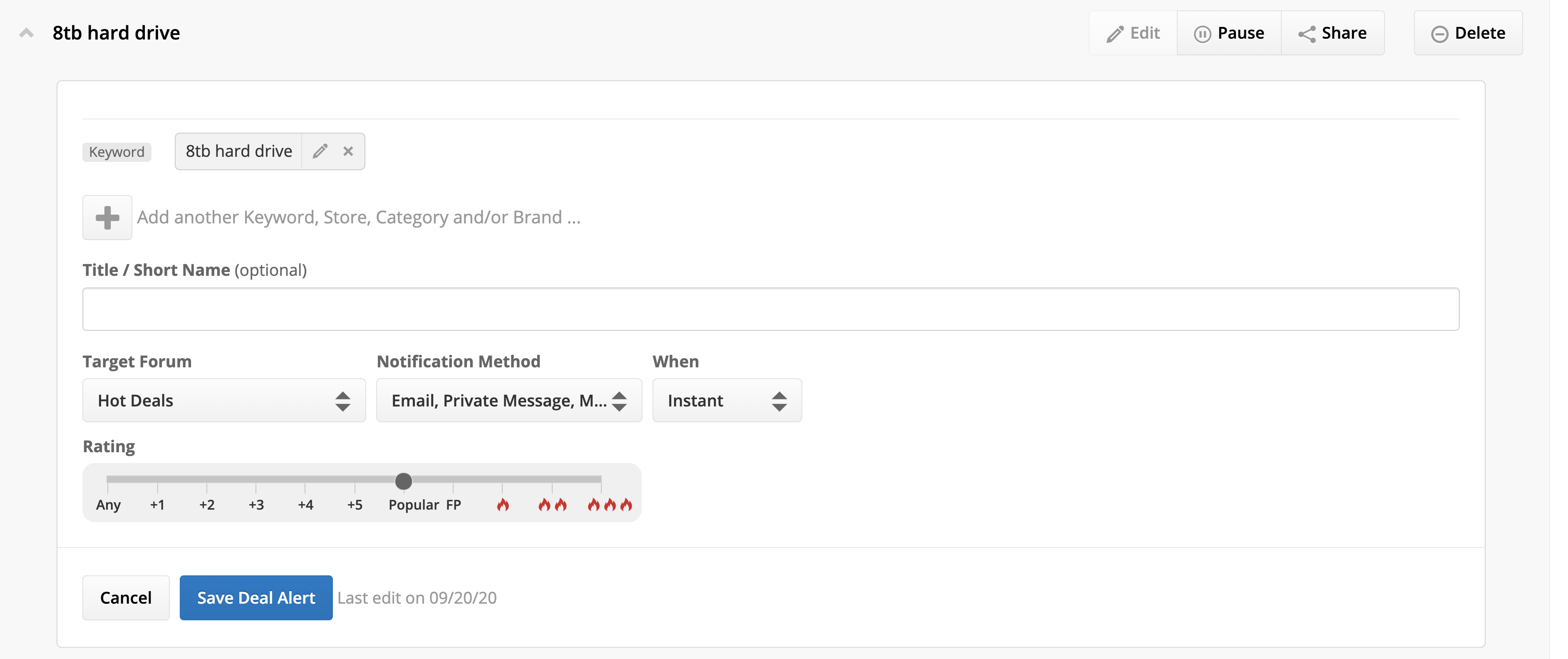
Task: Delete the 8tb hard drive alert
Action: (x=1468, y=33)
